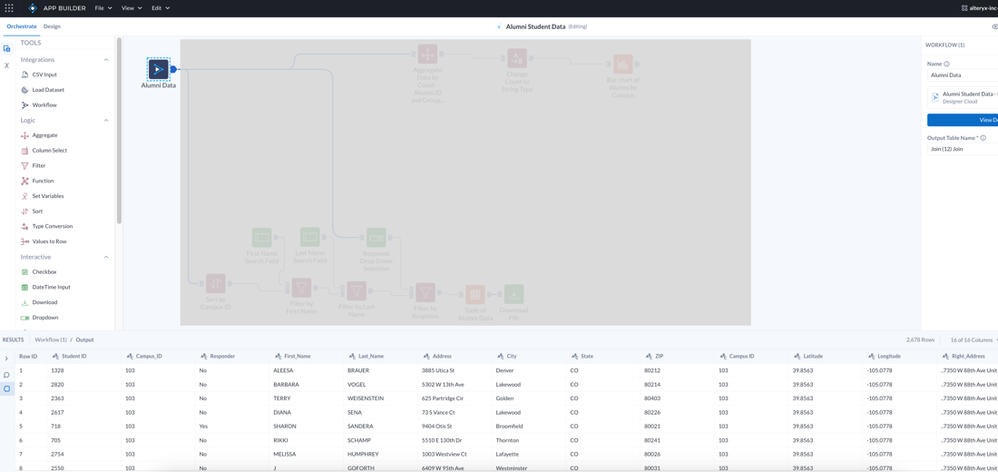The width and height of the screenshot is (998, 472).
Task: Open the 16 of 16 Columns dropdown
Action: [972, 340]
